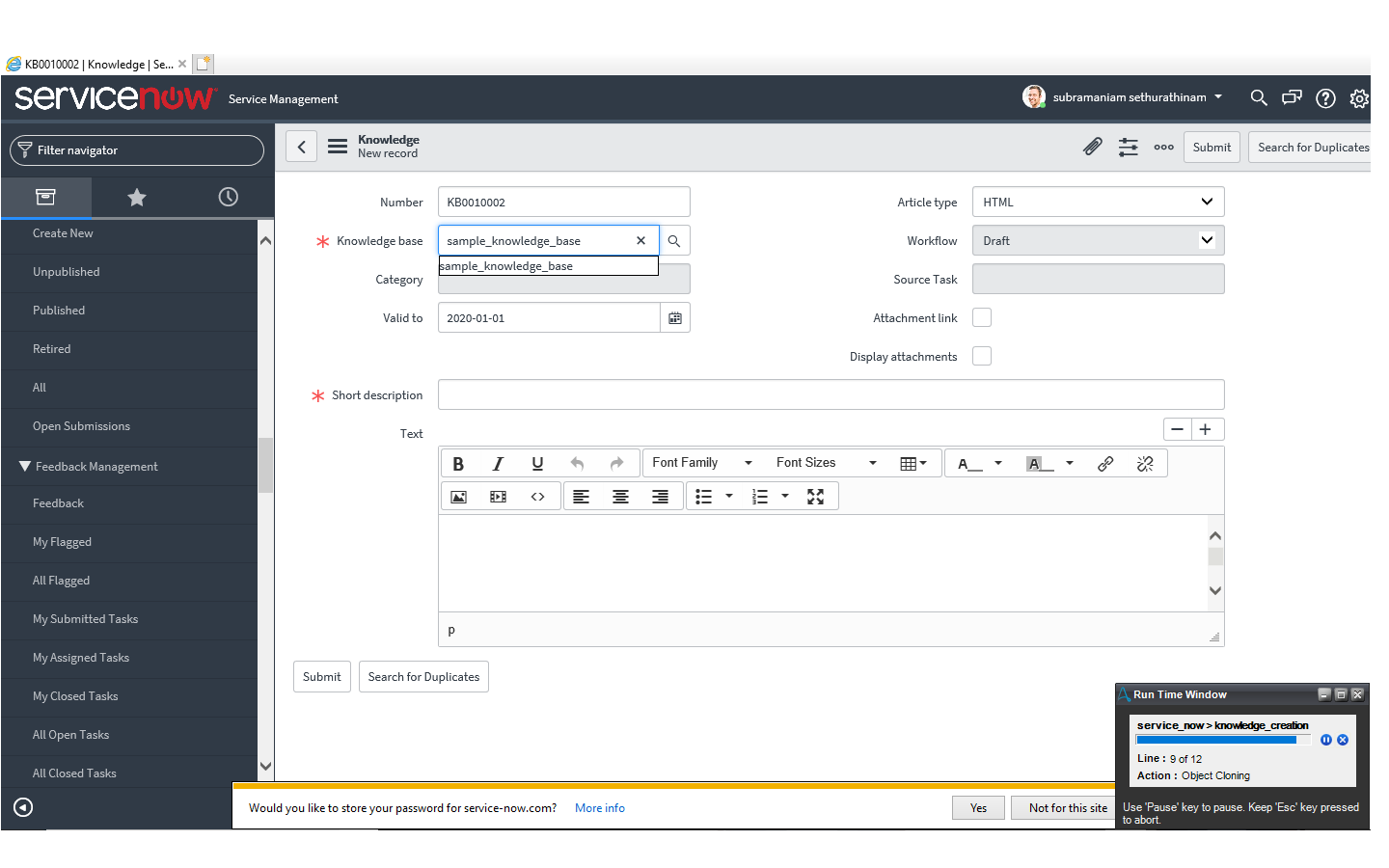Open the Article type dropdown
This screenshot has height=868, width=1389.
coord(1098,203)
